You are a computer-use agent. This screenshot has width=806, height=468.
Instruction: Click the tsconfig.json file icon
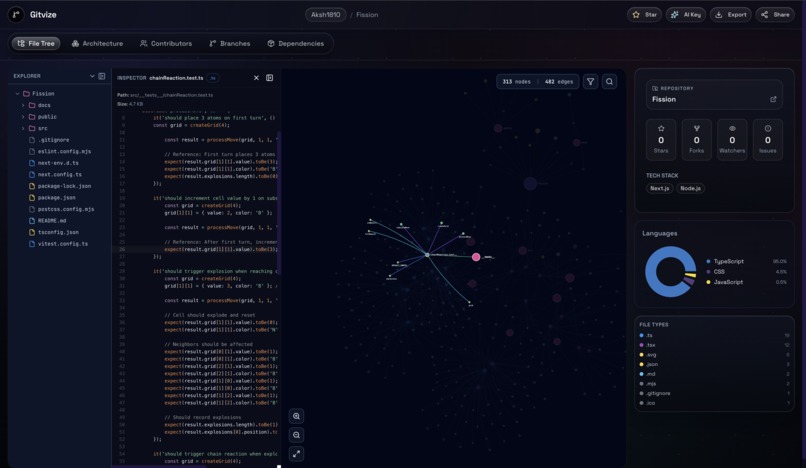(32, 232)
